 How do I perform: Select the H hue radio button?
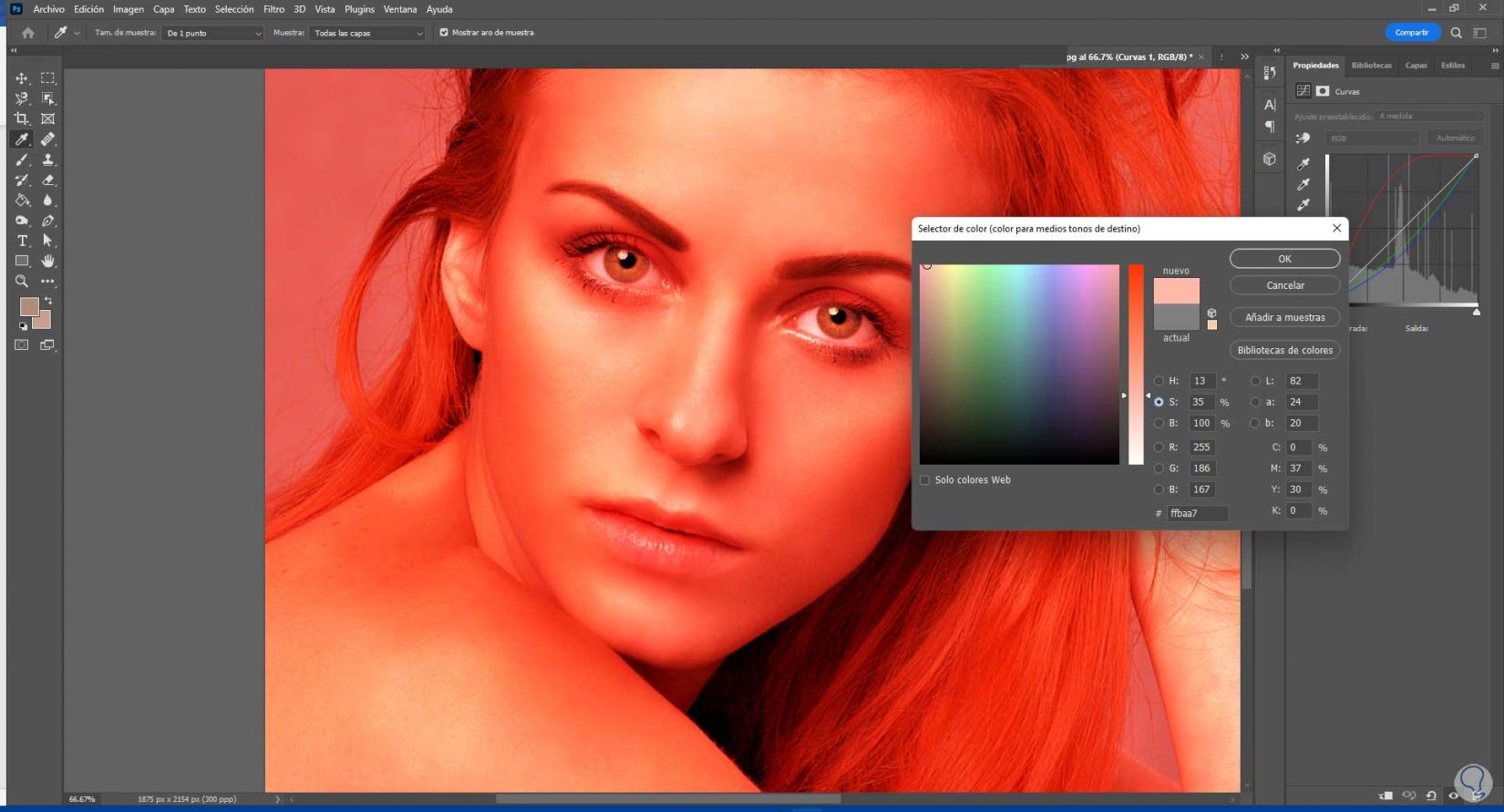pos(1159,381)
